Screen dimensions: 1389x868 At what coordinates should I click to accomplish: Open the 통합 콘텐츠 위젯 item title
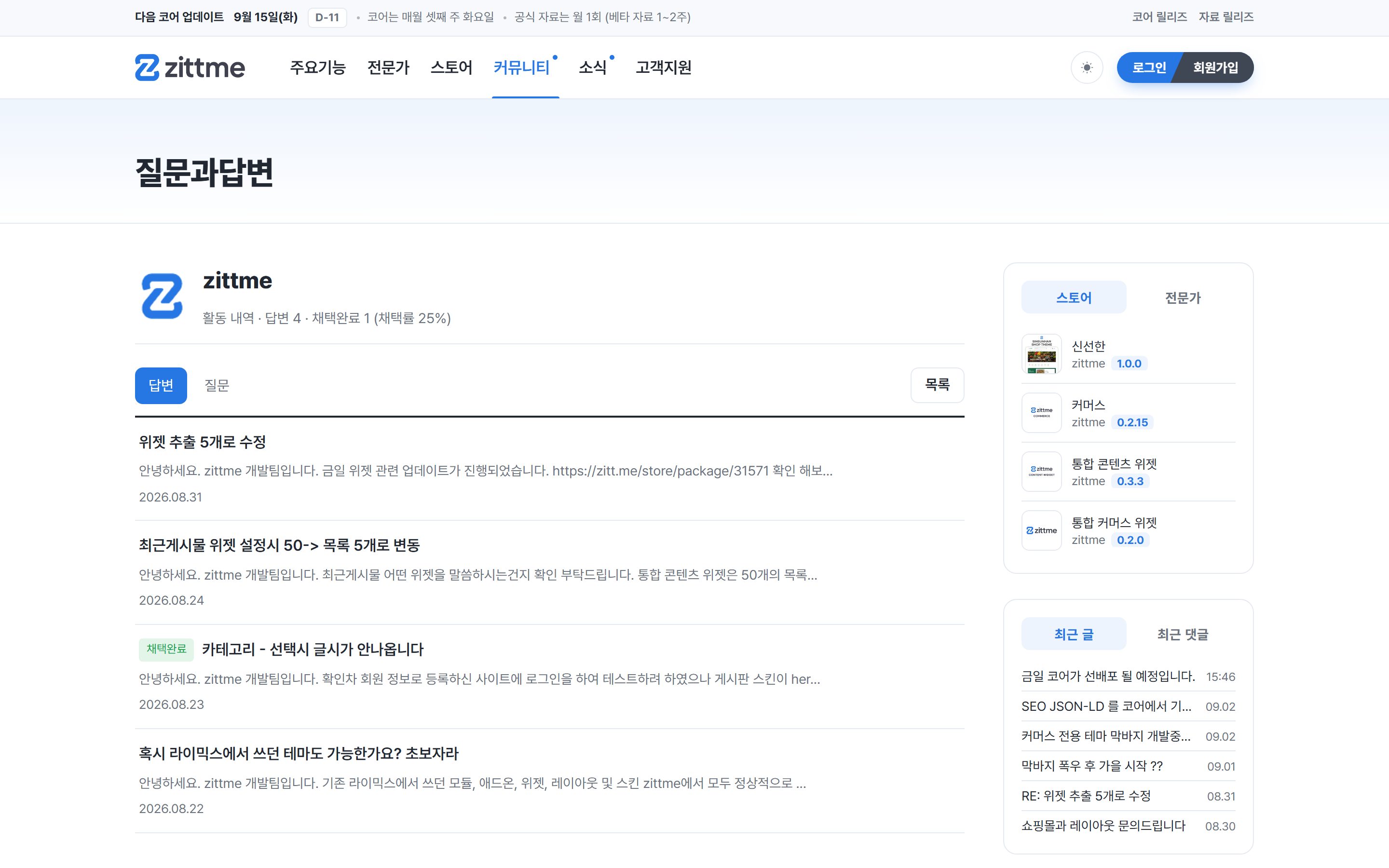(1114, 464)
